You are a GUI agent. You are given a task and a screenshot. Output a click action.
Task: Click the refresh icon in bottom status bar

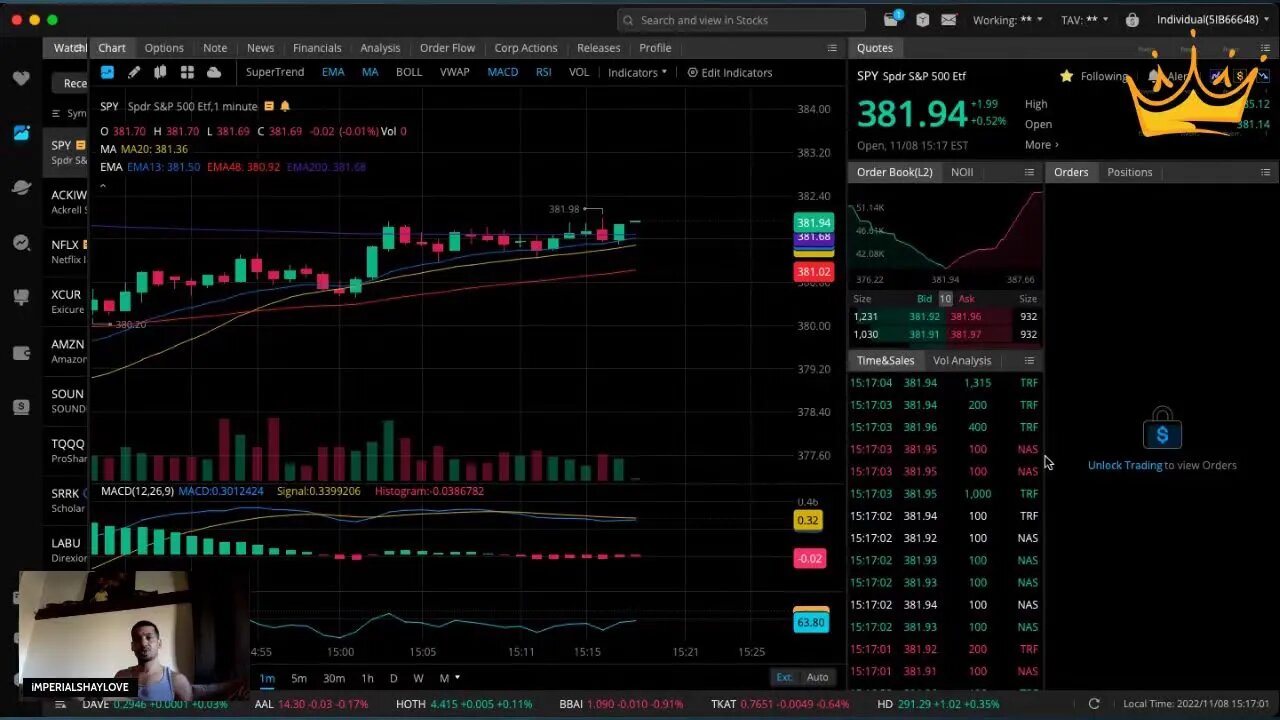pyautogui.click(x=1094, y=704)
